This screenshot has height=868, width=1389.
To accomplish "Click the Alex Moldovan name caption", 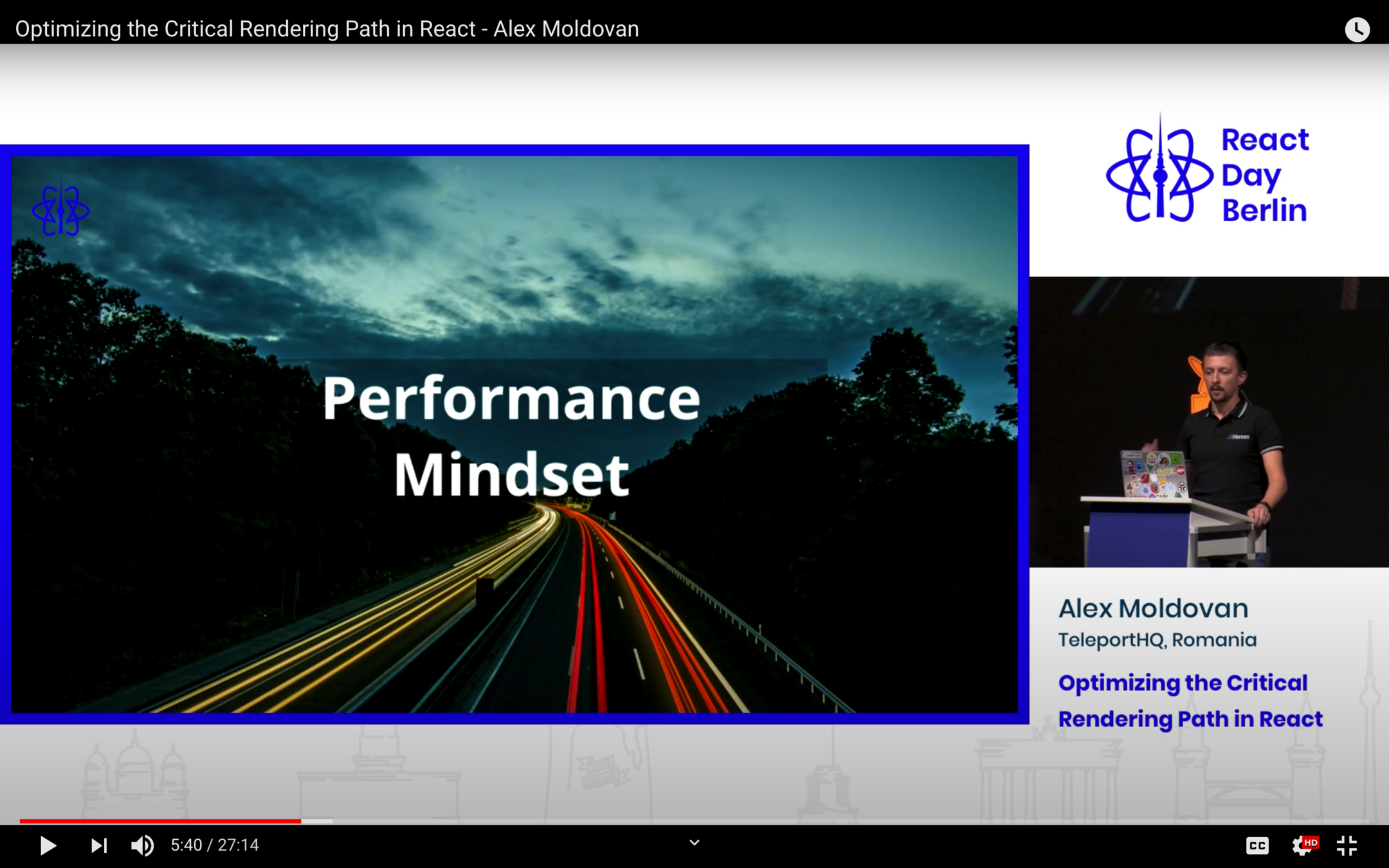I will (x=1154, y=608).
